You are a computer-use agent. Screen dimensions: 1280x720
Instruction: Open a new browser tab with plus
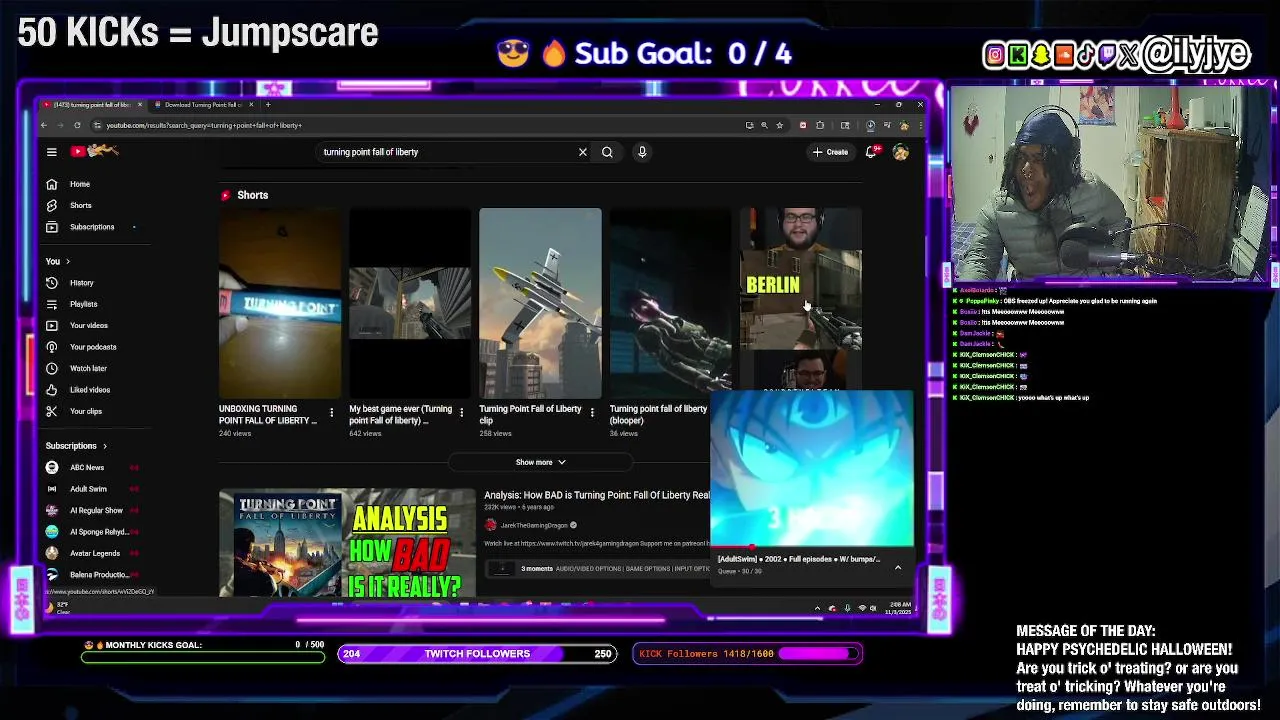[267, 104]
